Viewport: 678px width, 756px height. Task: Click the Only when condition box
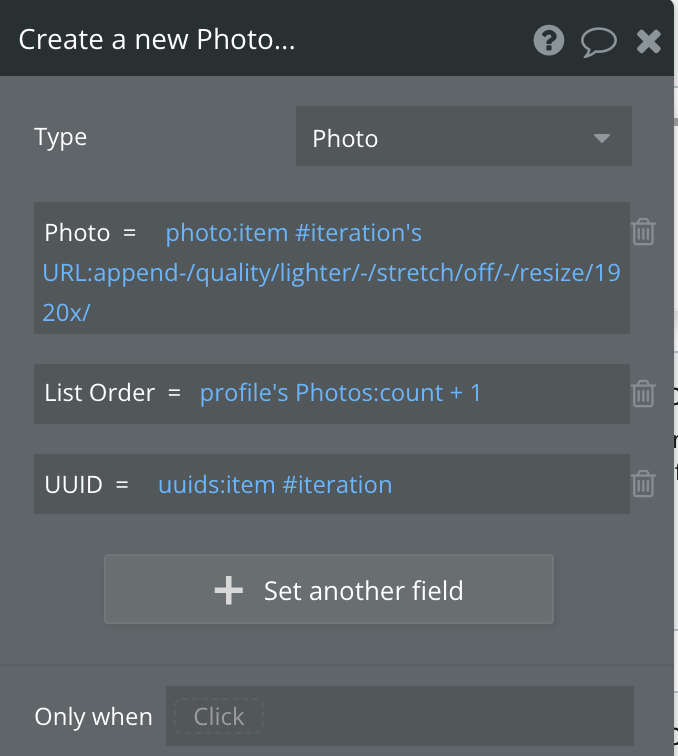point(398,716)
